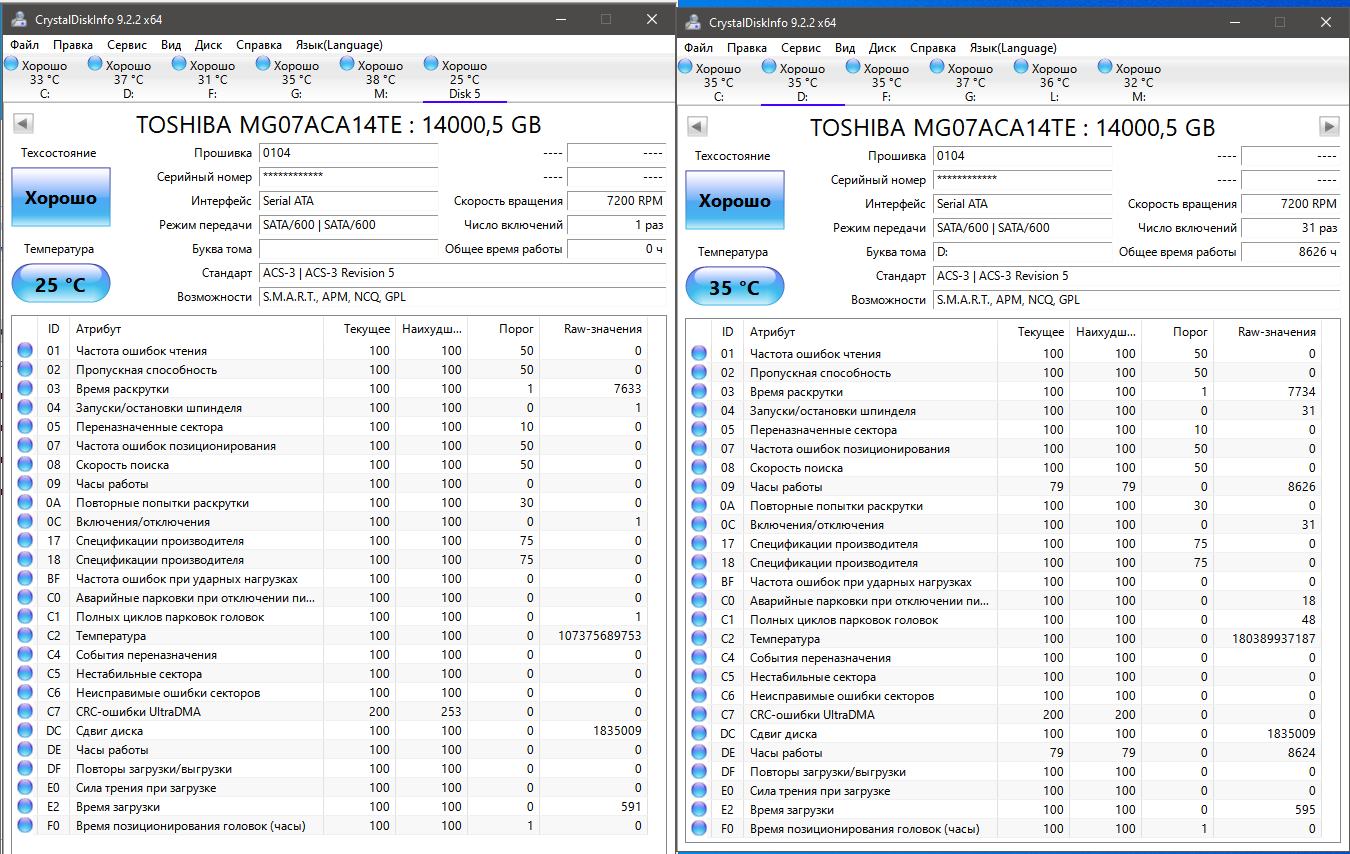Click status orb of row C0 in right window
This screenshot has height=854, width=1350.
tap(699, 601)
